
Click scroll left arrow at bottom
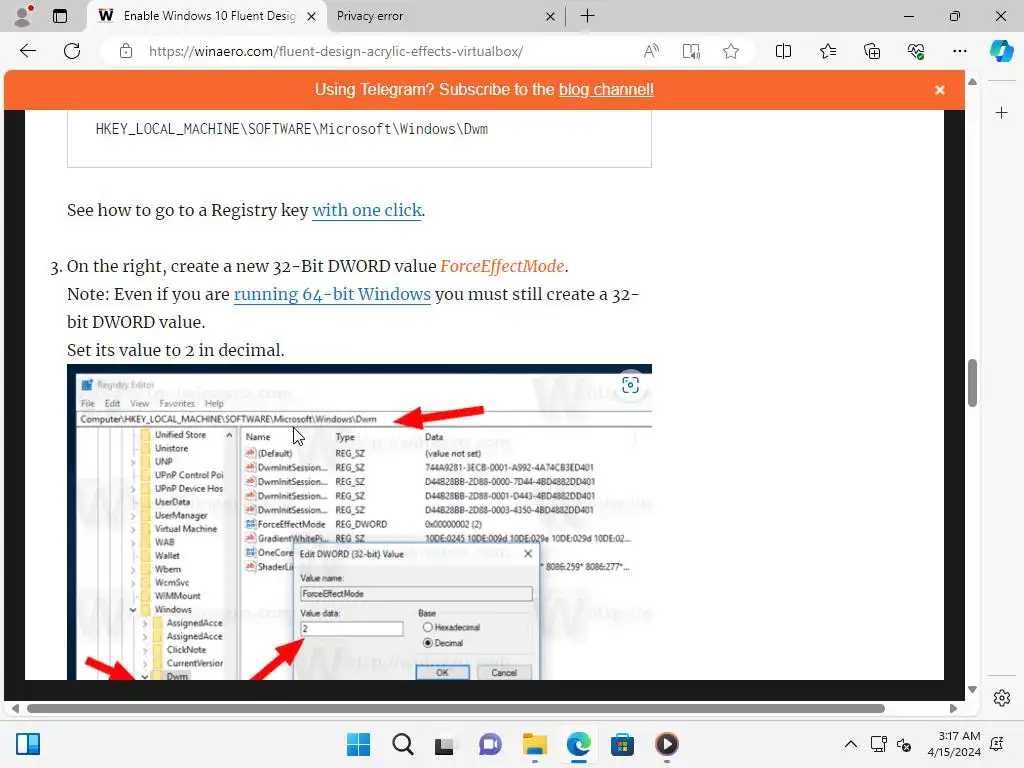click(x=15, y=709)
